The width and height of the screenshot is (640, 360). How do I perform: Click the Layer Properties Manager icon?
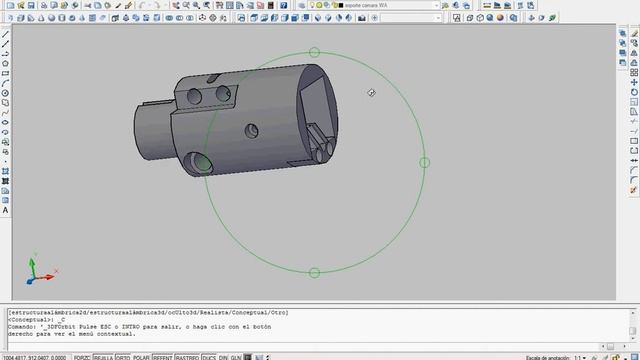click(x=302, y=5)
